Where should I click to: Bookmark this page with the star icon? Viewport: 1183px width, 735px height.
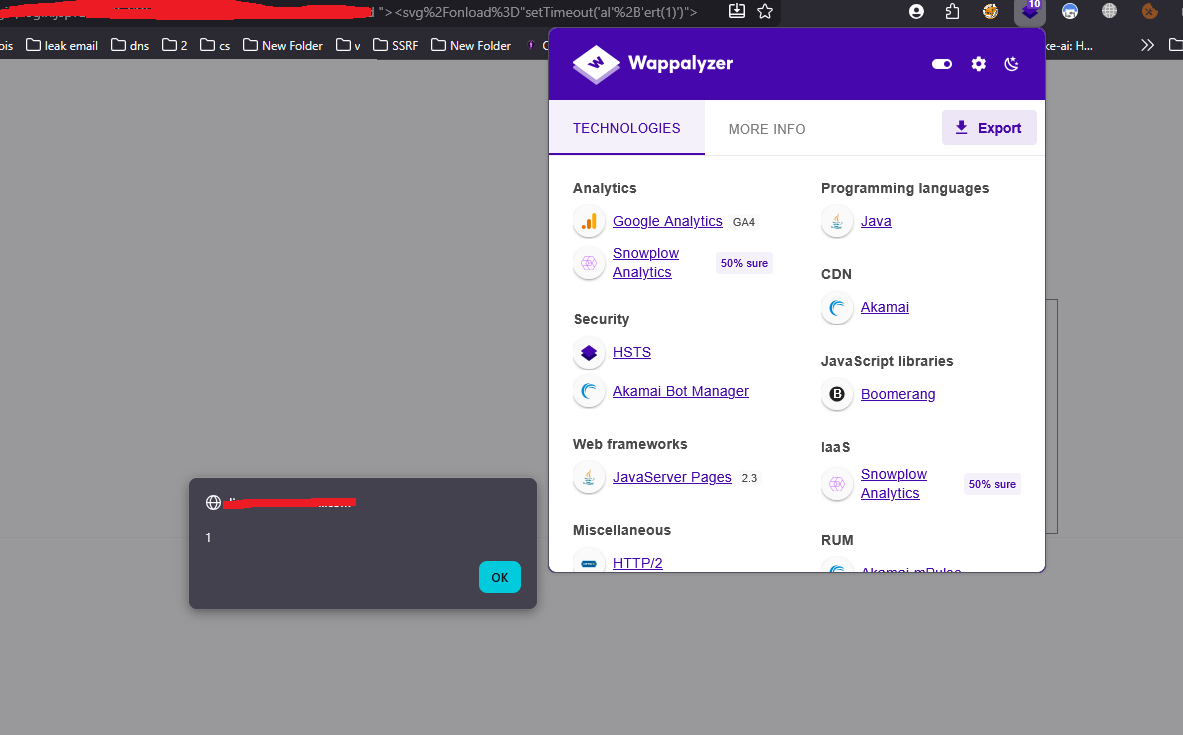(765, 11)
